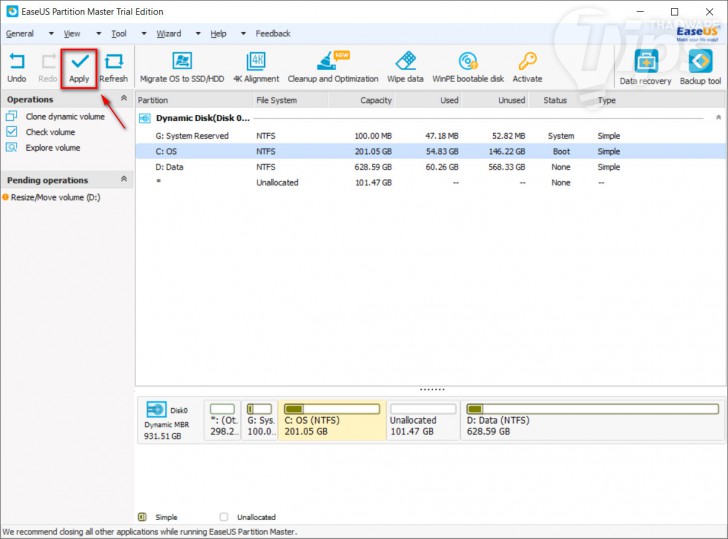
Task: Open the View menu
Action: point(72,33)
